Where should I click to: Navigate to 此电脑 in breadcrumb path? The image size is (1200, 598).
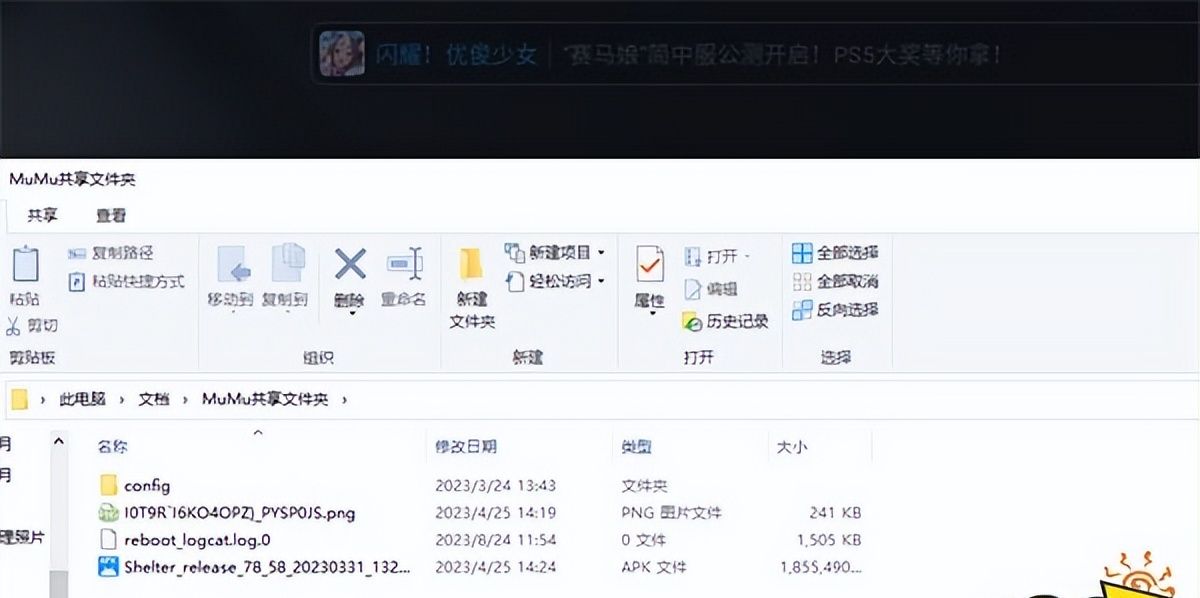pyautogui.click(x=82, y=399)
